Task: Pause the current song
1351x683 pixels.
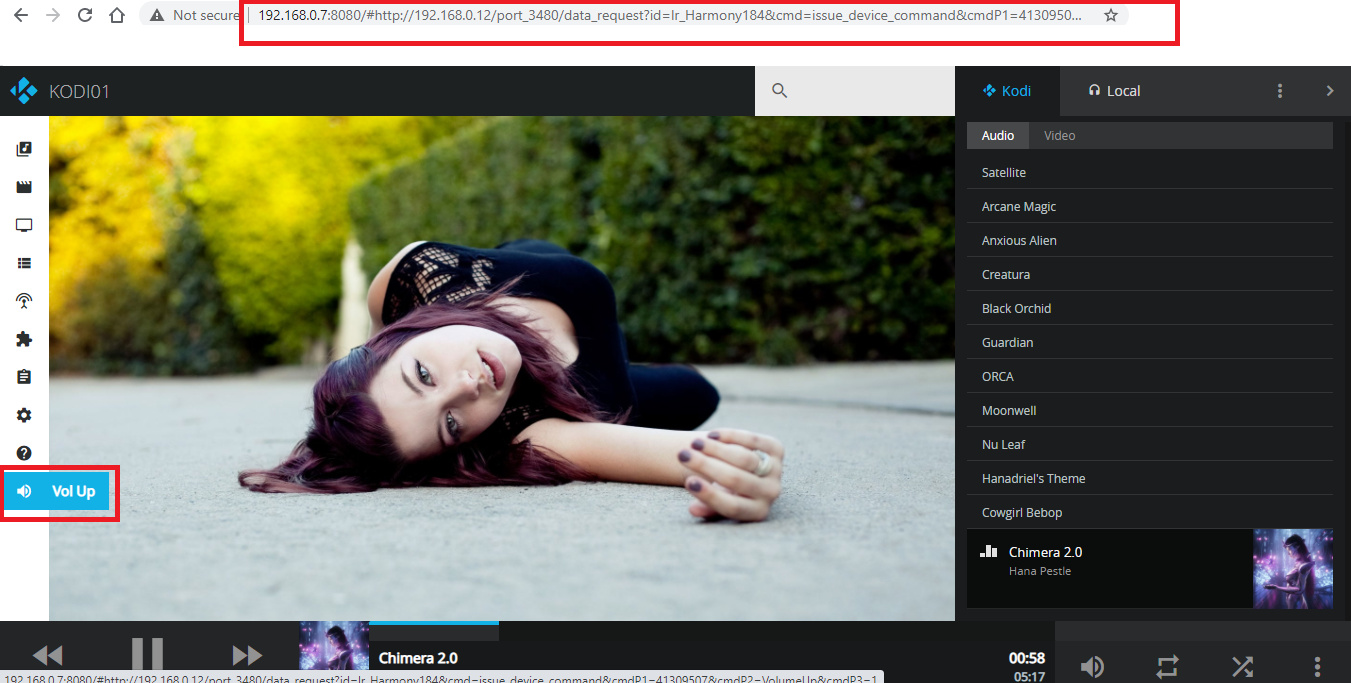Action: 147,656
